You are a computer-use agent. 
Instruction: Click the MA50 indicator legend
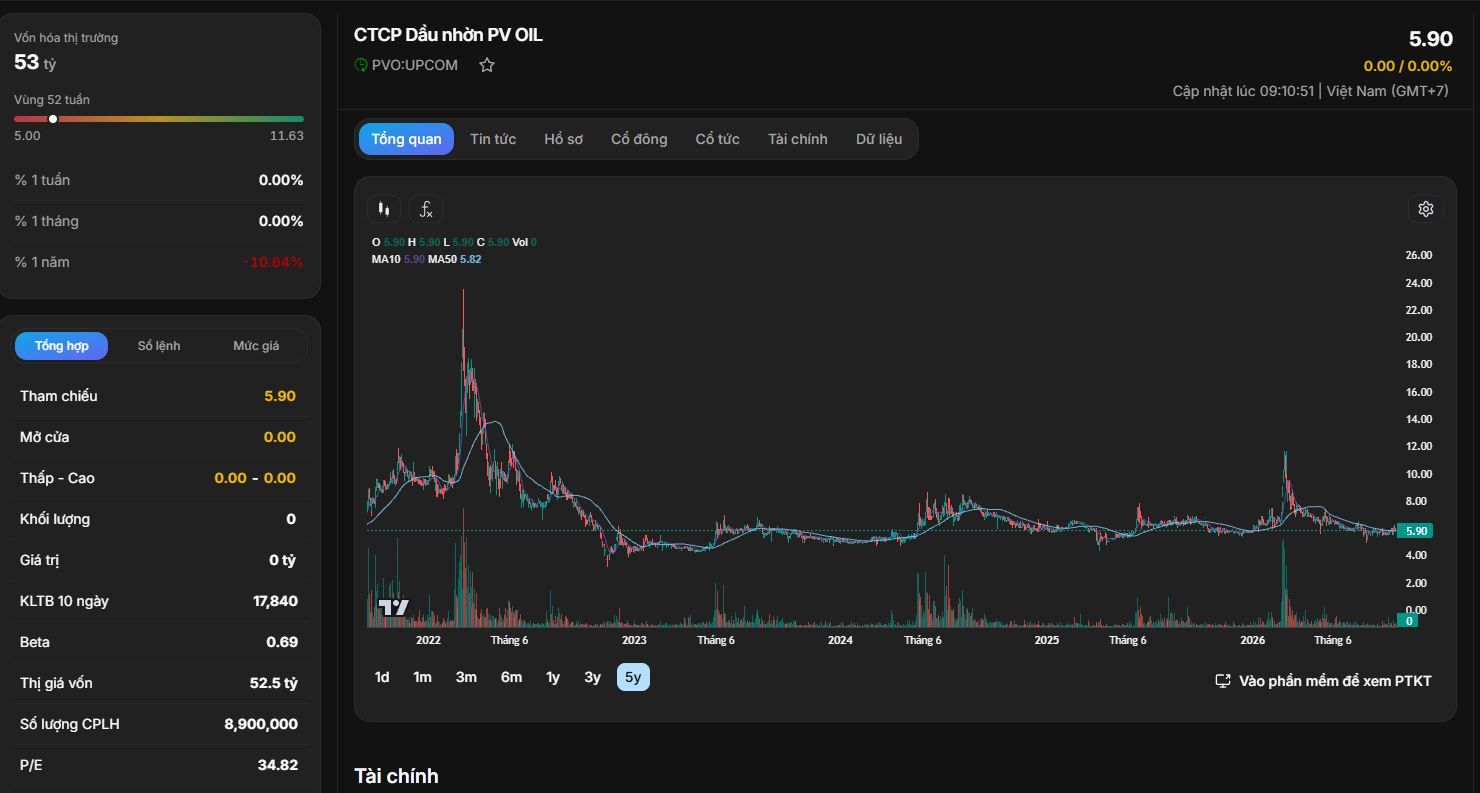(455, 259)
